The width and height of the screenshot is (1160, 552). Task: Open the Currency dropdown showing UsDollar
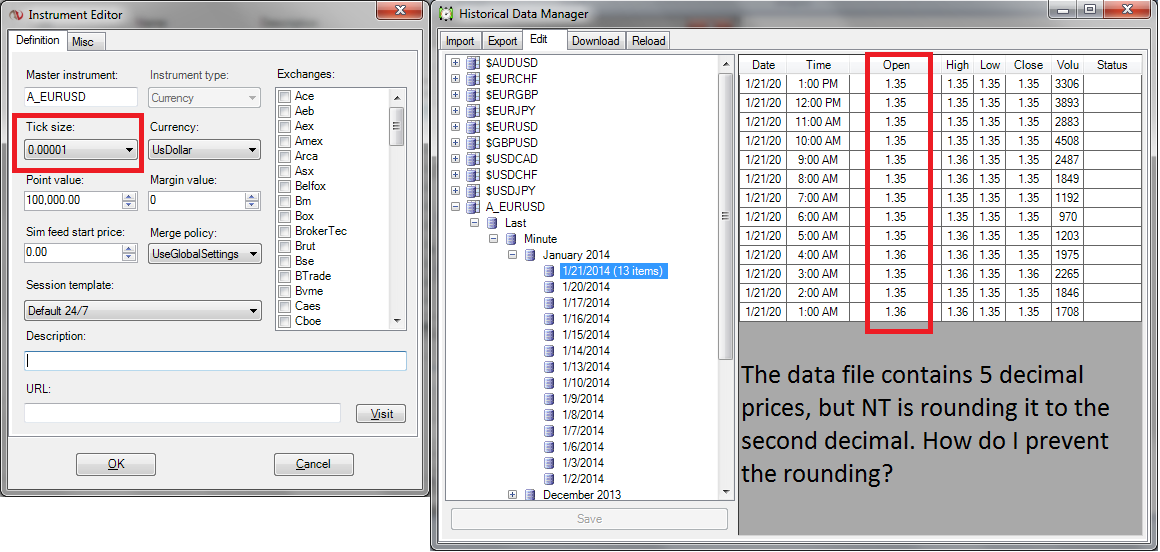205,150
